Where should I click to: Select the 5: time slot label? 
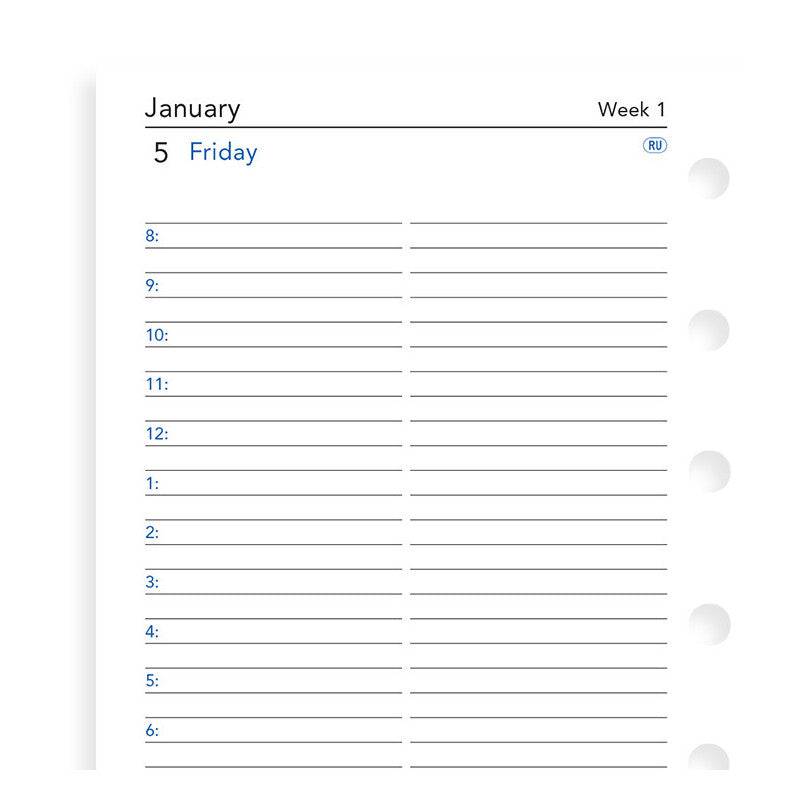pyautogui.click(x=152, y=682)
